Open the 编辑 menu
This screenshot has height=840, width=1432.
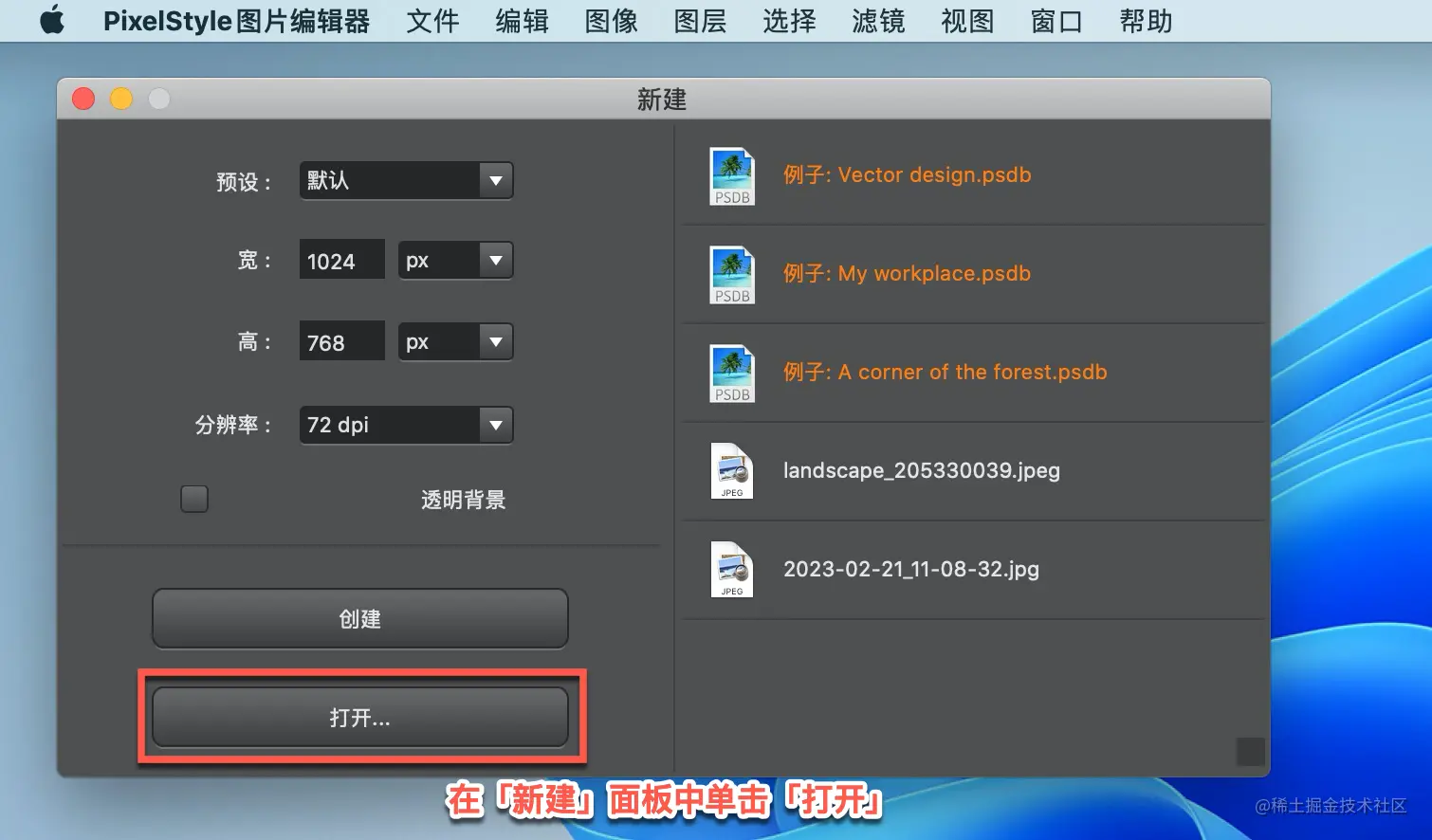click(522, 21)
